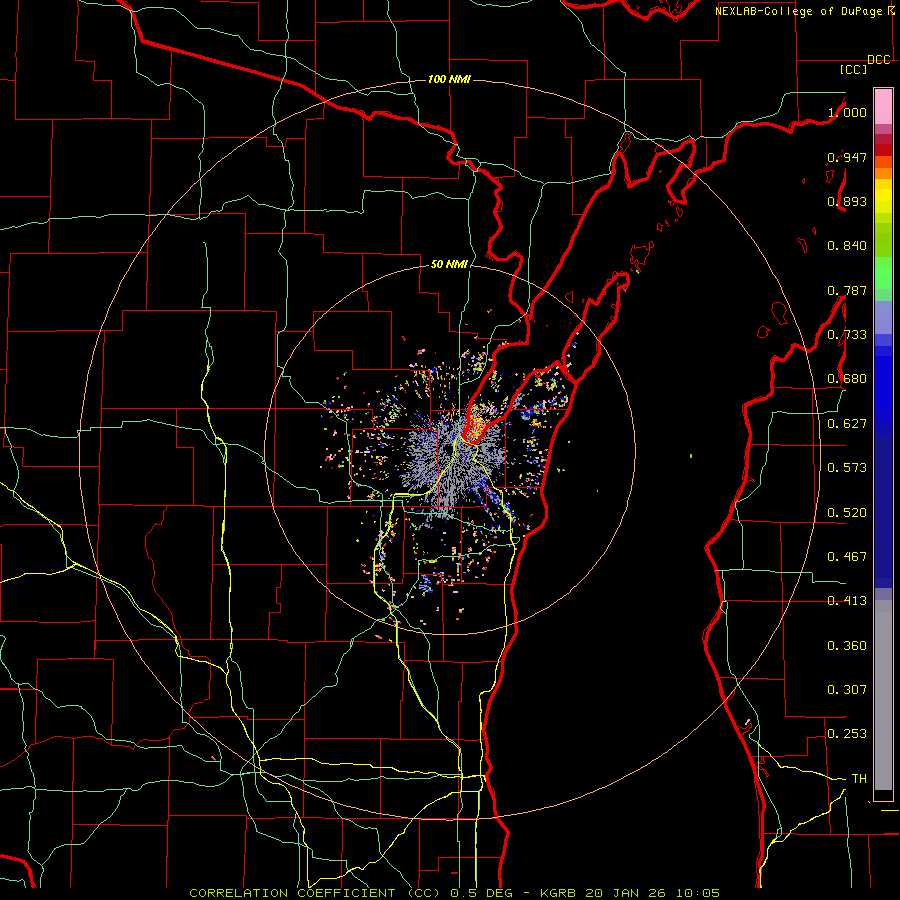Click the 1.000 legend value
This screenshot has height=900, width=900.
[x=847, y=112]
